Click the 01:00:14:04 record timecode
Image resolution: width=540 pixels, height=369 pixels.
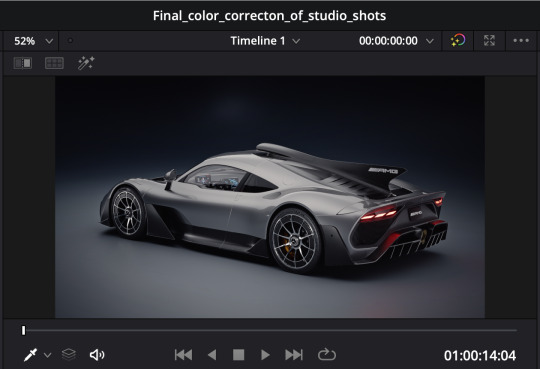click(480, 356)
